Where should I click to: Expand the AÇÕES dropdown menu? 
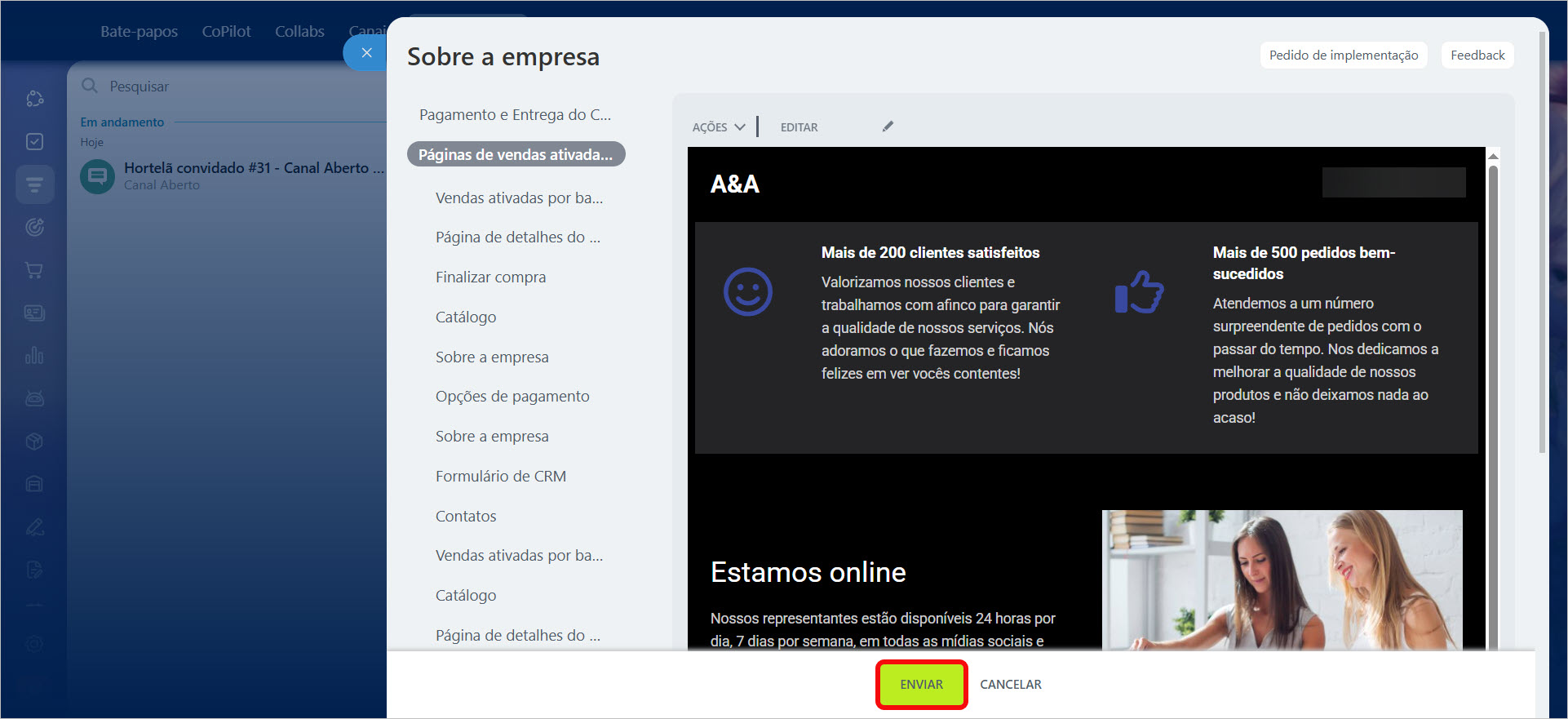click(718, 127)
